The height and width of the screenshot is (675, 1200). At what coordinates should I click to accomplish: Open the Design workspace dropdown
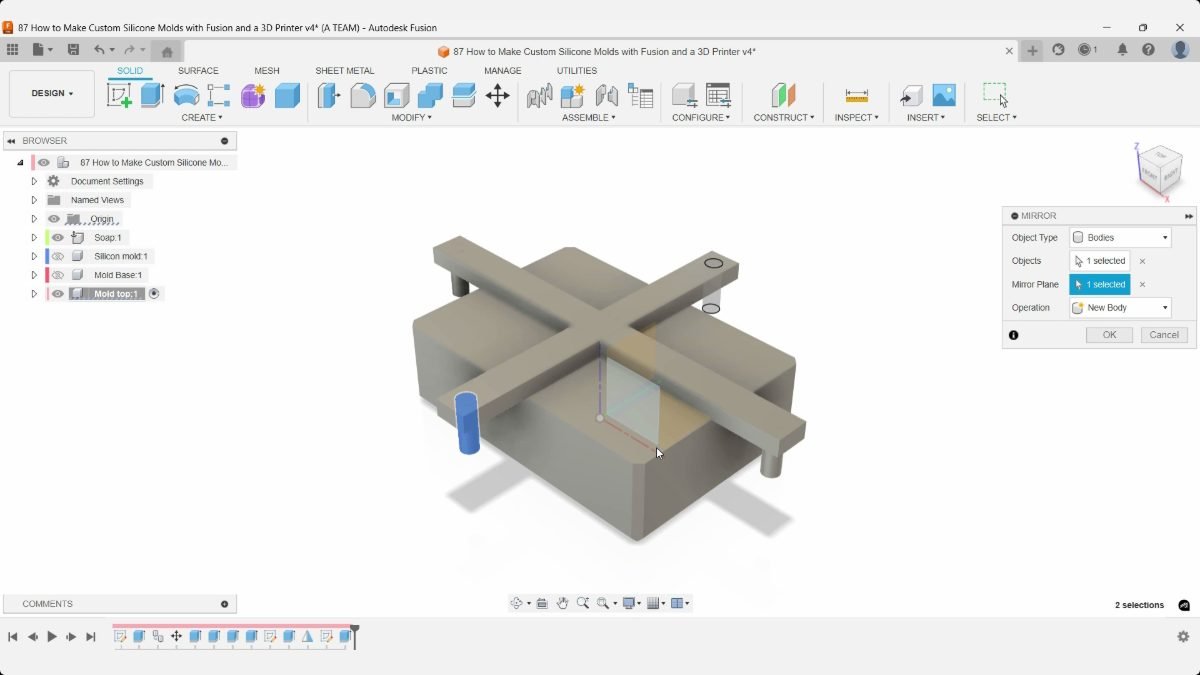tap(52, 93)
